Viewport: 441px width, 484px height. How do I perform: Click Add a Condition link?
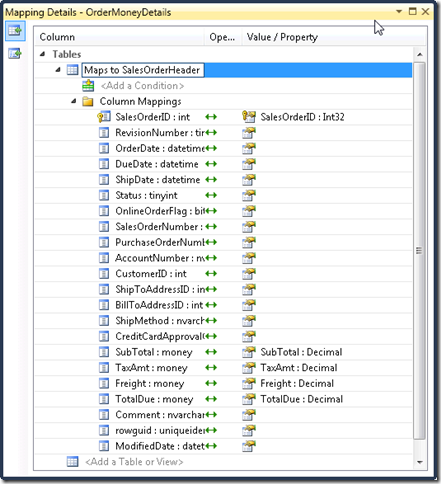click(142, 86)
